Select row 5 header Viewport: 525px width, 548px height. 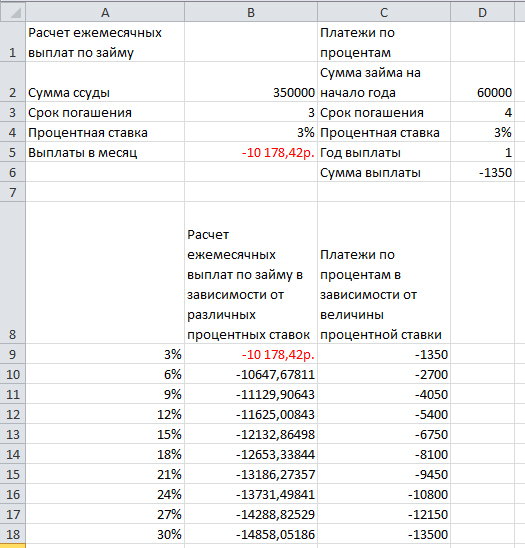click(x=13, y=152)
